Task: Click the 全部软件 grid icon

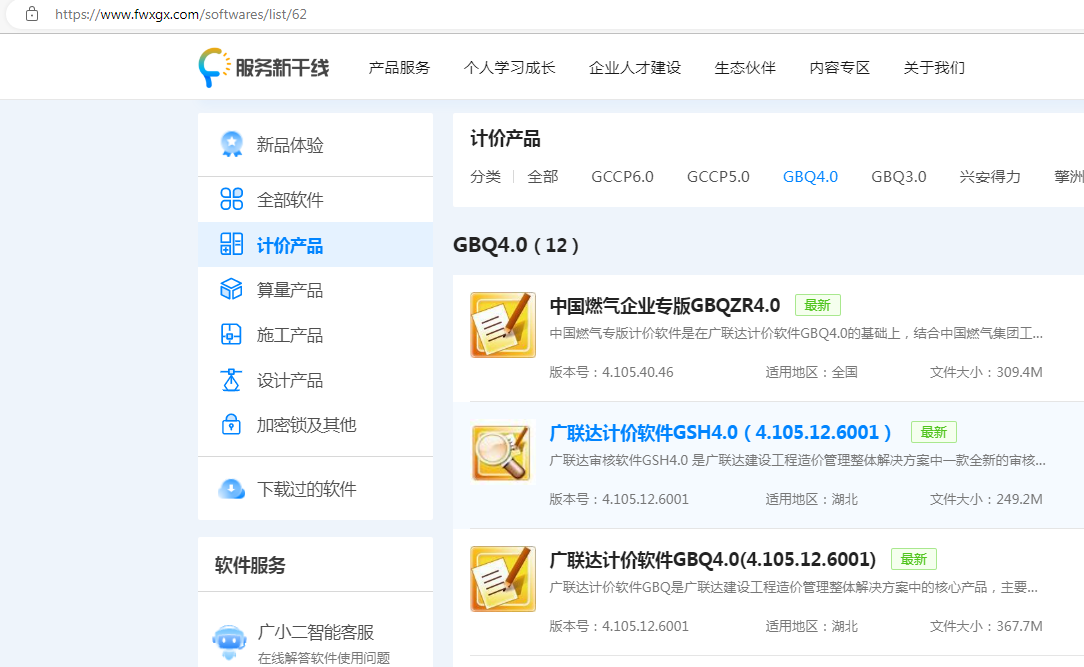Action: [x=232, y=199]
